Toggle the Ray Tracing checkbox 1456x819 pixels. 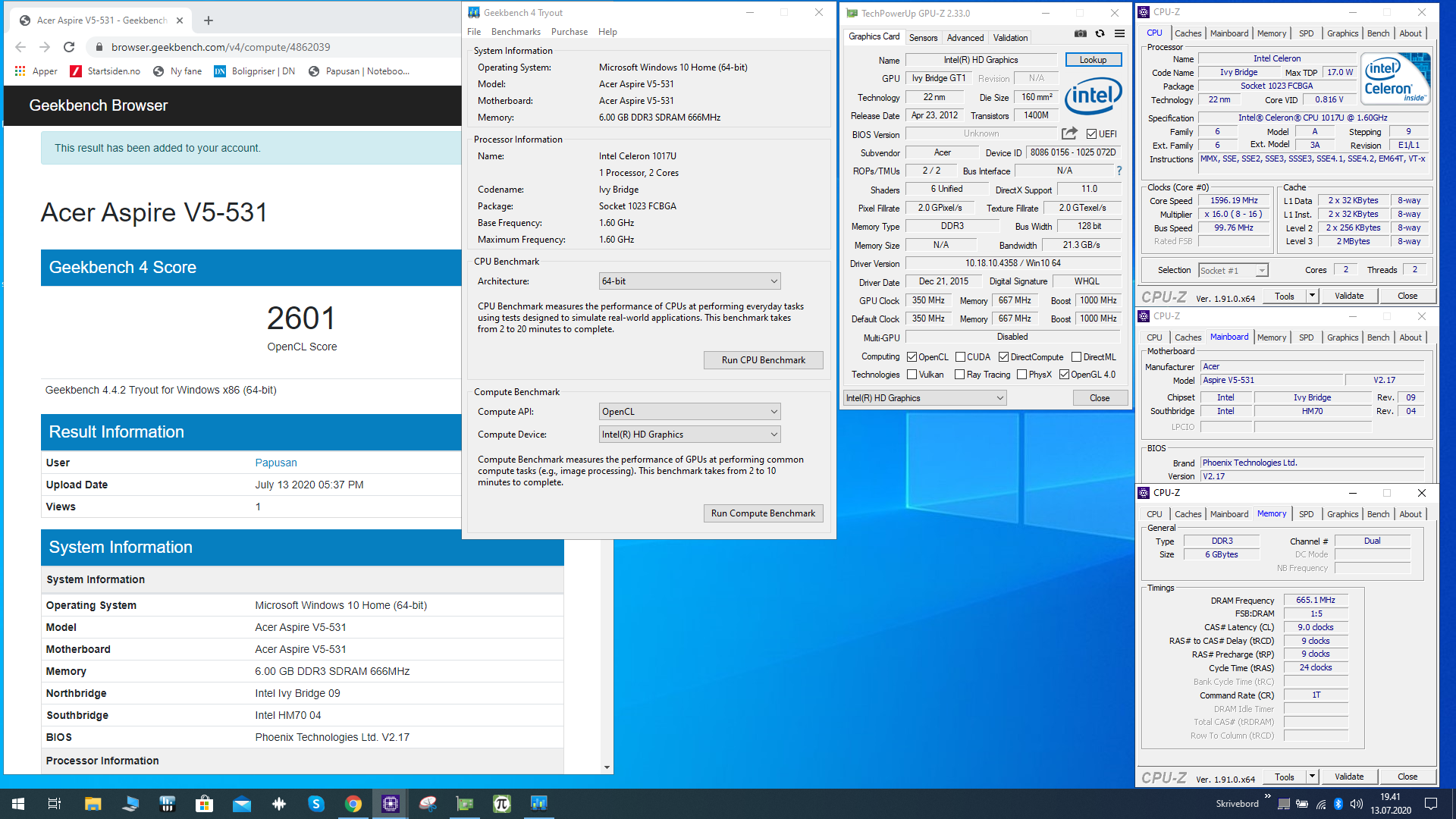(959, 374)
